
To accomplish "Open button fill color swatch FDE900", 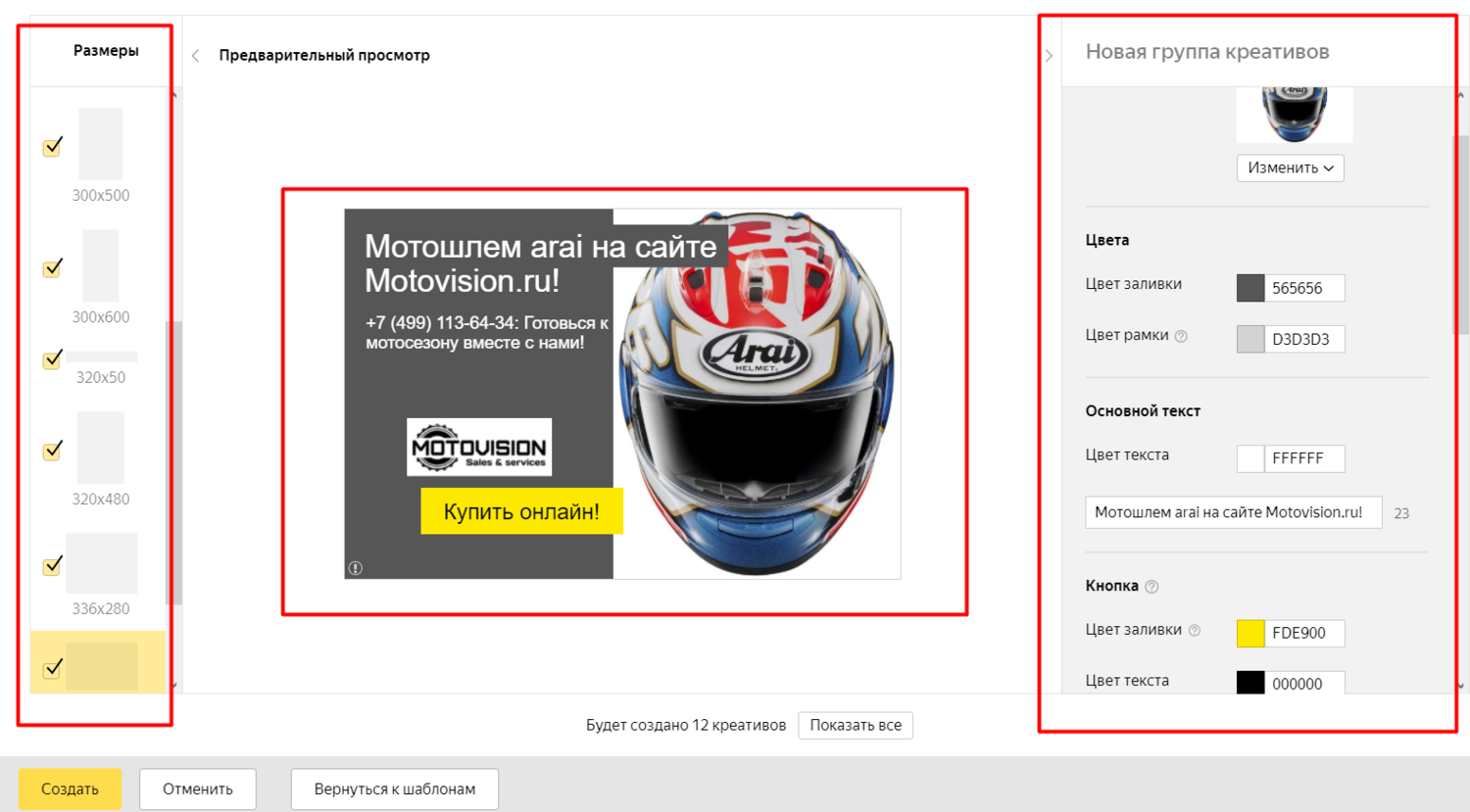I will 1250,633.
